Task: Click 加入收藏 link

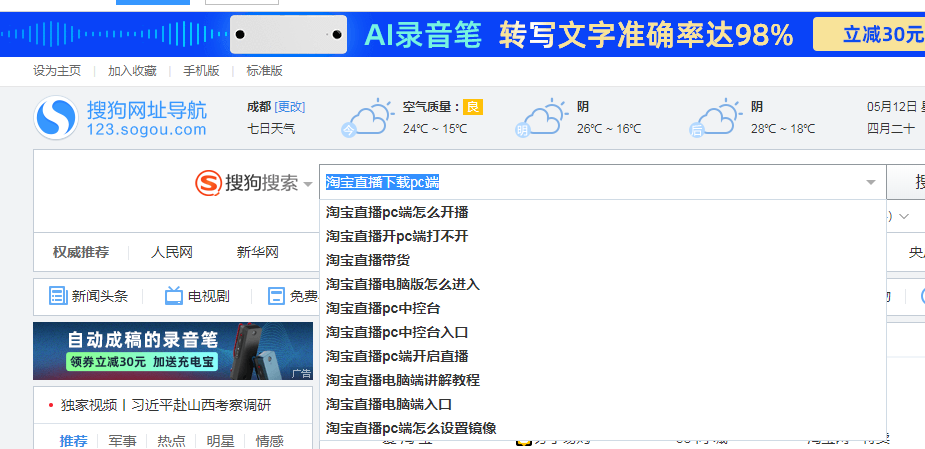Action: pos(132,71)
